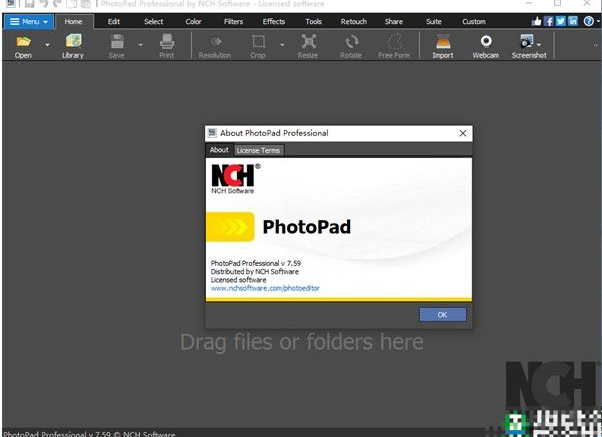Switch to the Suite ribbon tab

tap(434, 22)
